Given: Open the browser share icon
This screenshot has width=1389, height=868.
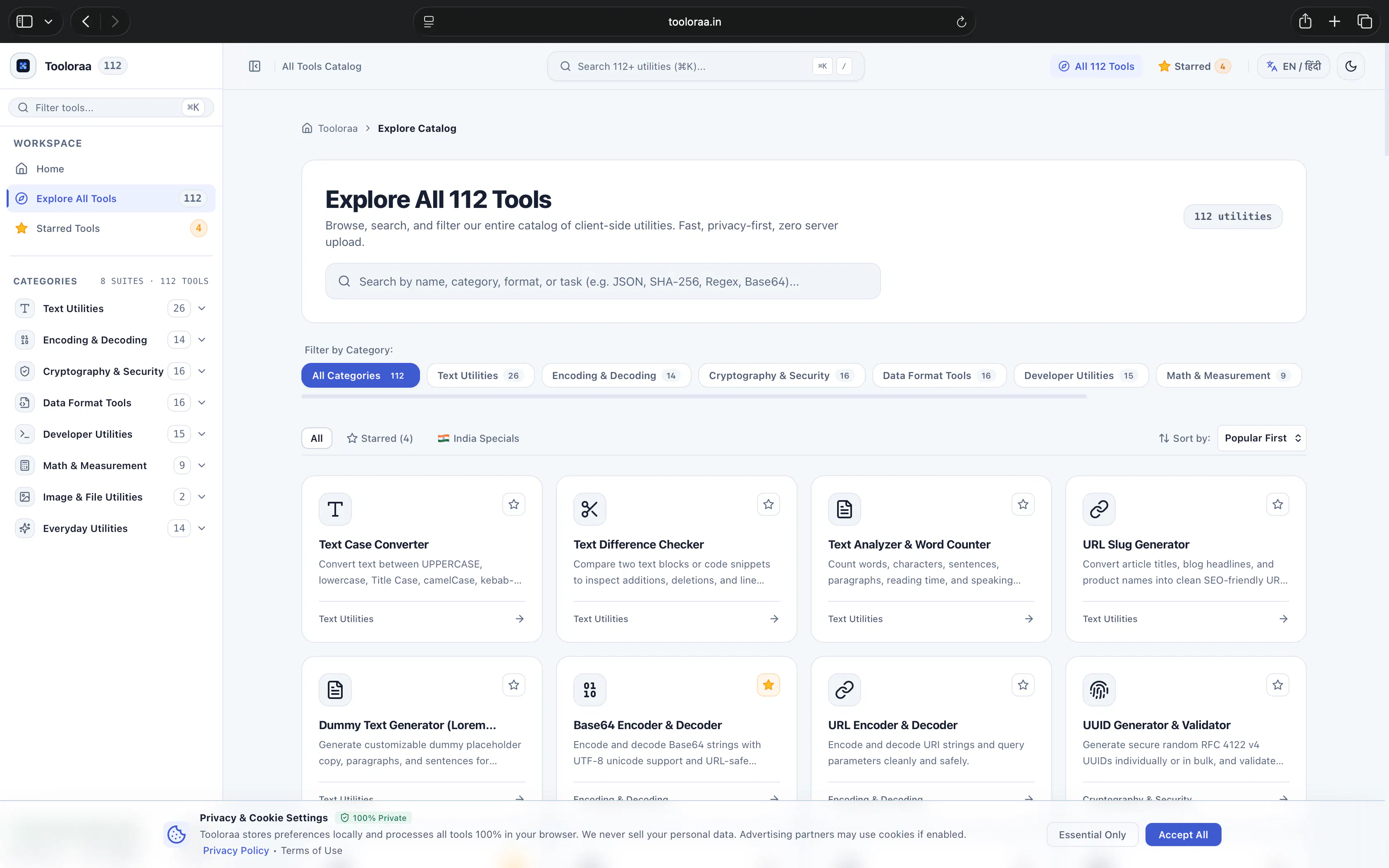Looking at the screenshot, I should [x=1305, y=22].
